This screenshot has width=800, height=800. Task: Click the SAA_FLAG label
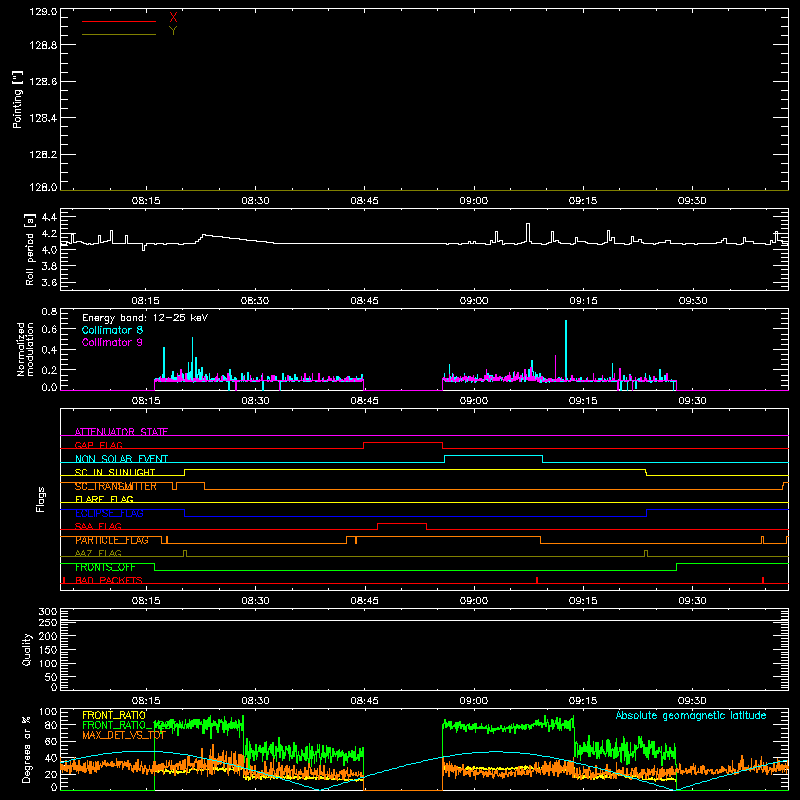point(98,526)
